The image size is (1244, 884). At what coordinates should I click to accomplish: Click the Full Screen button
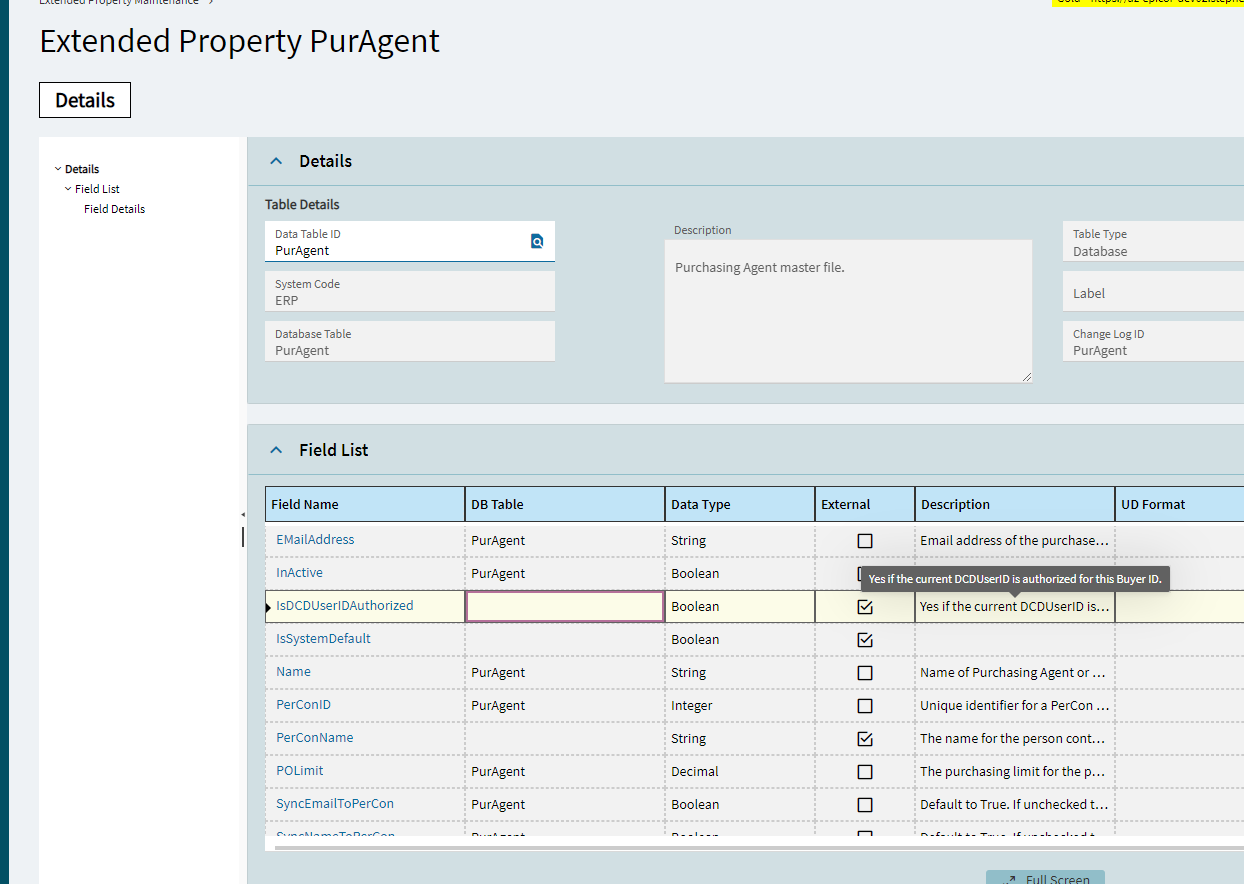pyautogui.click(x=1046, y=879)
